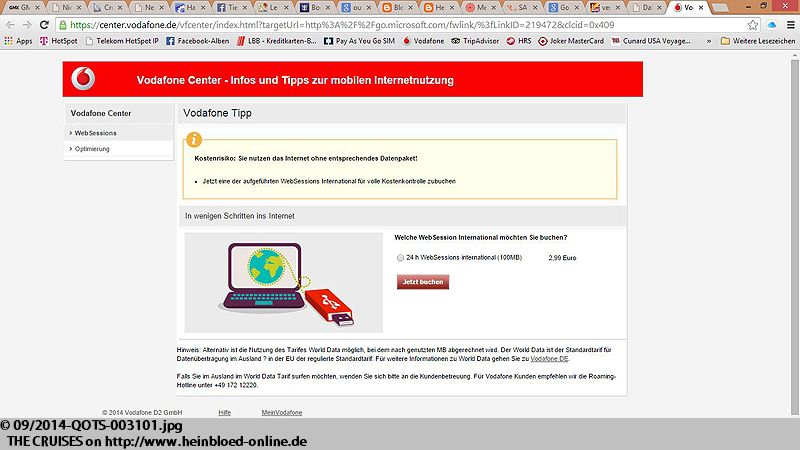Open the Cunard USA Voyage bookmark

click(x=651, y=41)
